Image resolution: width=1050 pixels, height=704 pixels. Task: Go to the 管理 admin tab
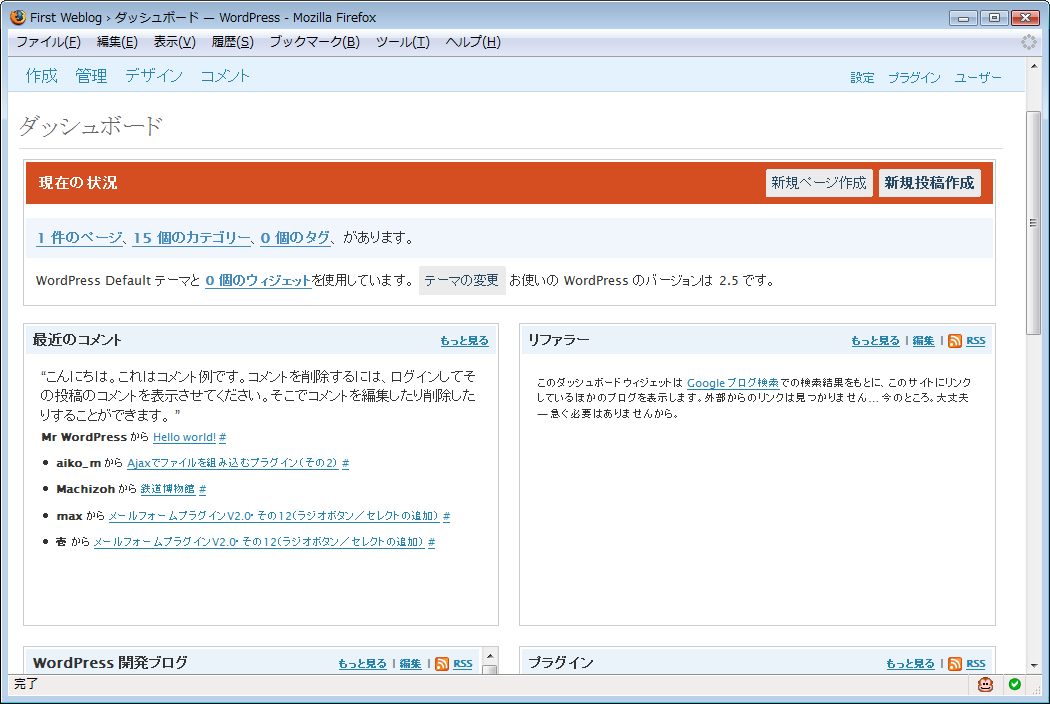(x=91, y=76)
